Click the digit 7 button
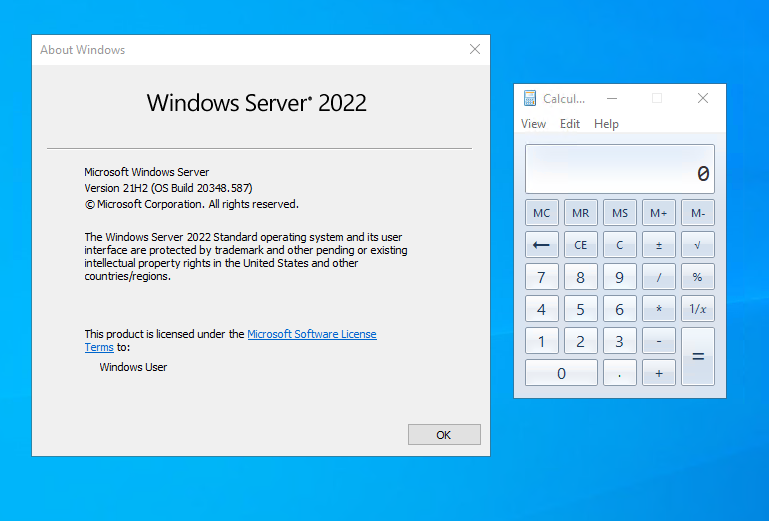 (541, 277)
